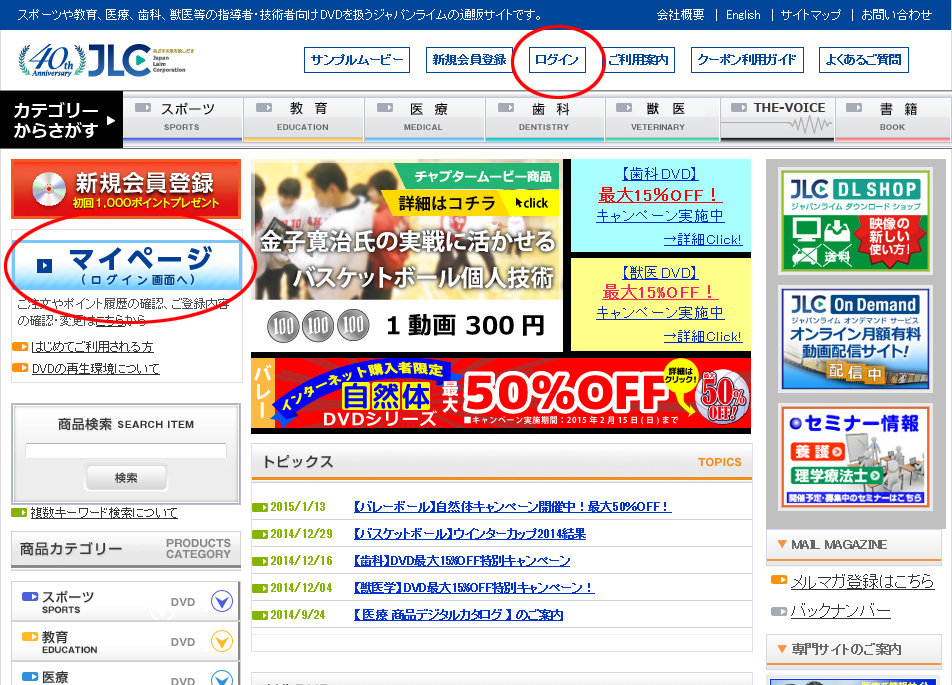
Task: Click 詳細Click! under 歯科DVD campaign
Action: tap(702, 240)
